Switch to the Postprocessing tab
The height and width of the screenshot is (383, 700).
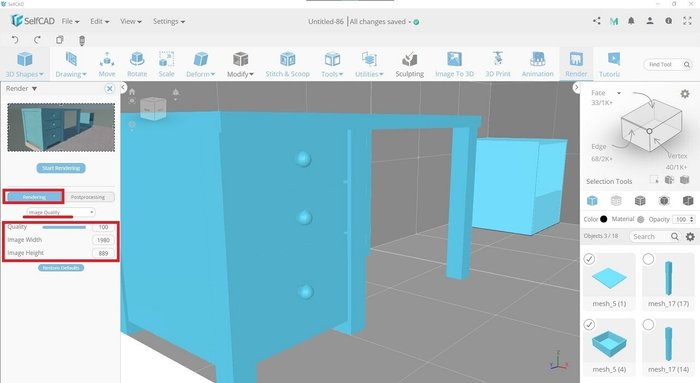pos(88,197)
